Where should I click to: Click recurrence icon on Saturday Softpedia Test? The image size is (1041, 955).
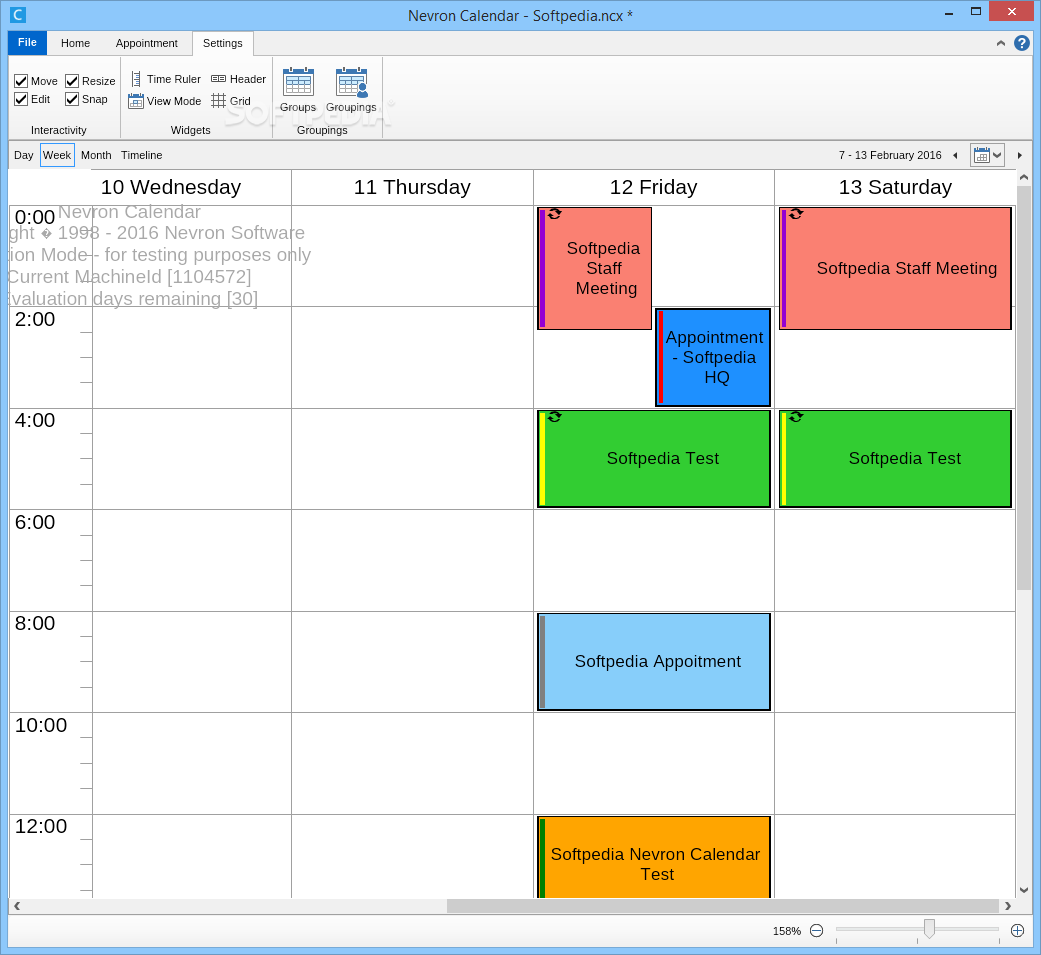(797, 416)
